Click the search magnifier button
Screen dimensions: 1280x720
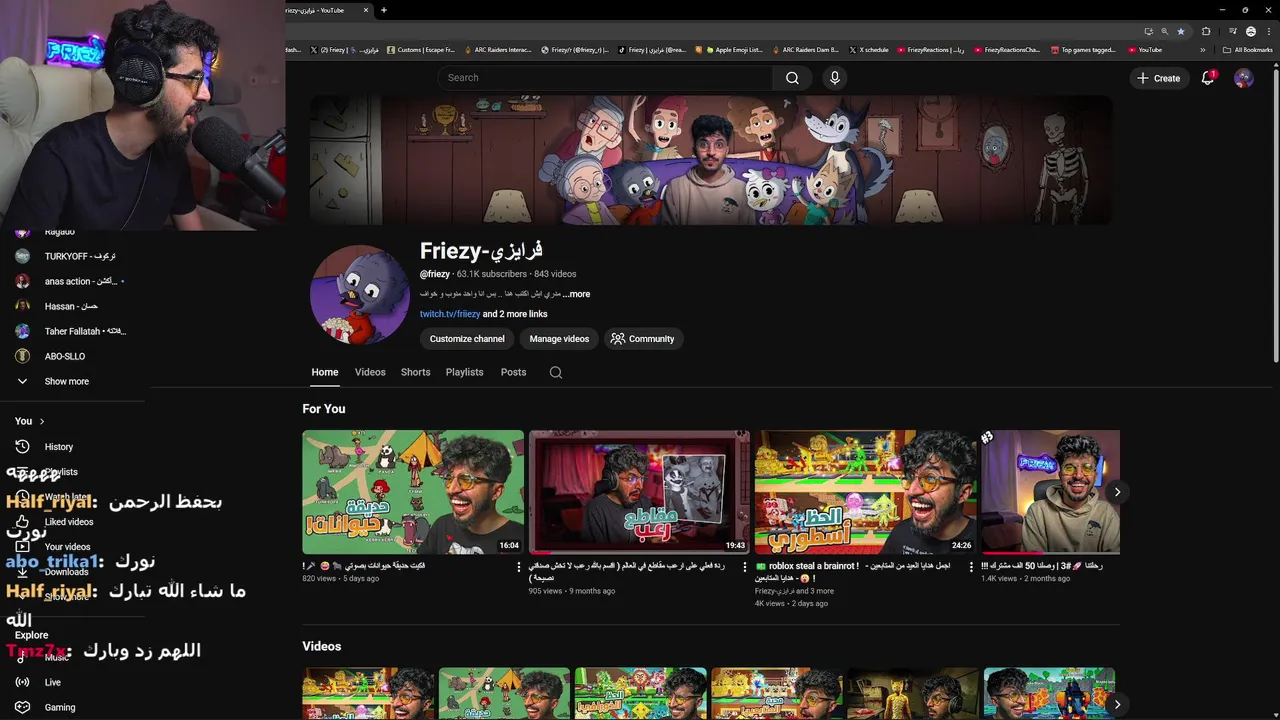pyautogui.click(x=792, y=78)
